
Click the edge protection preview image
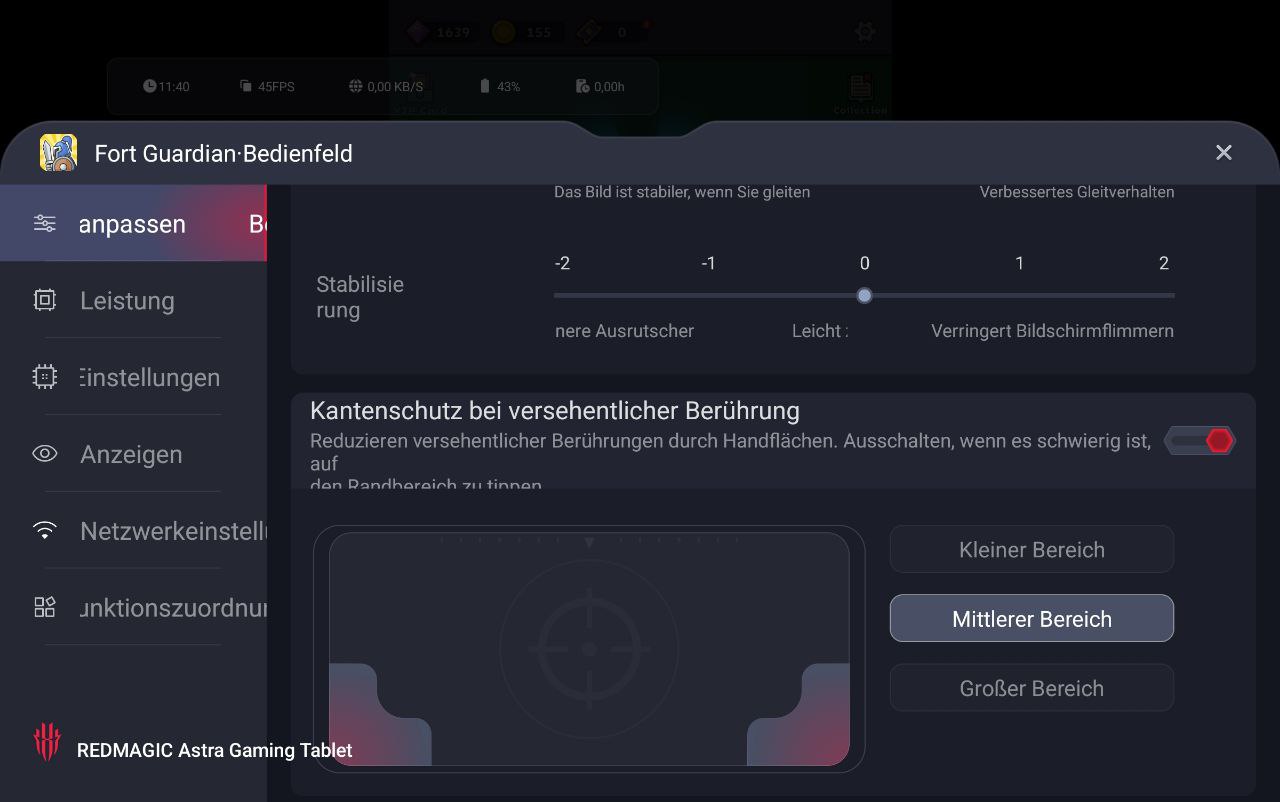coord(589,649)
